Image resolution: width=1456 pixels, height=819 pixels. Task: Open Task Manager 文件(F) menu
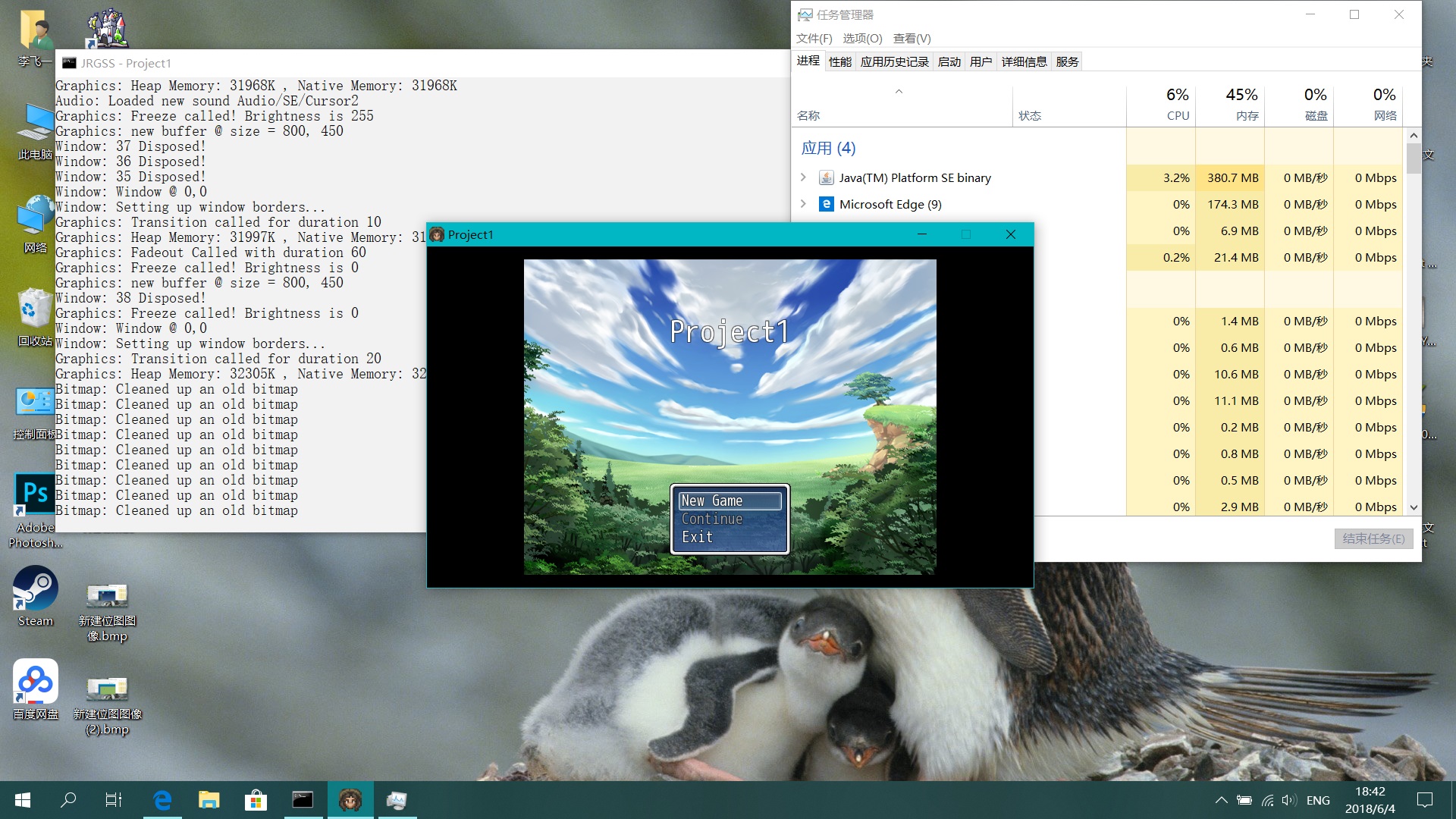click(814, 38)
